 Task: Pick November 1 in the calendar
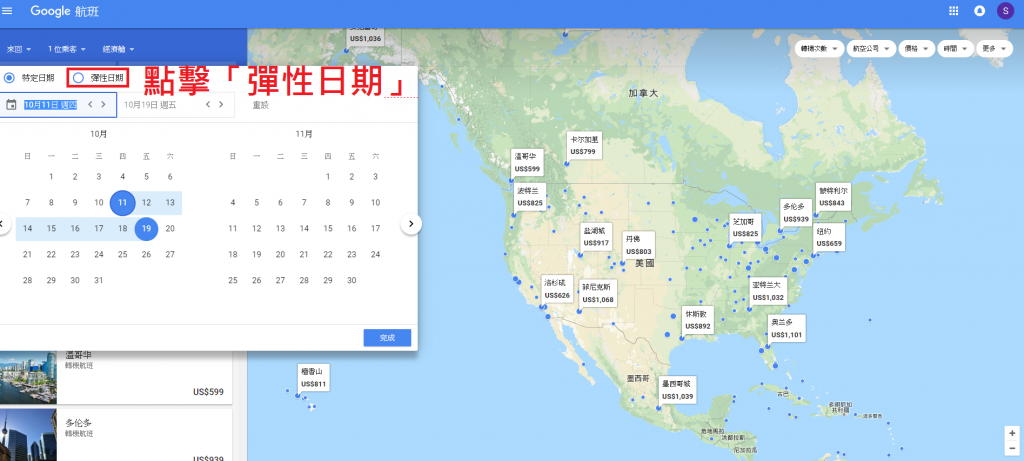pyautogui.click(x=328, y=176)
